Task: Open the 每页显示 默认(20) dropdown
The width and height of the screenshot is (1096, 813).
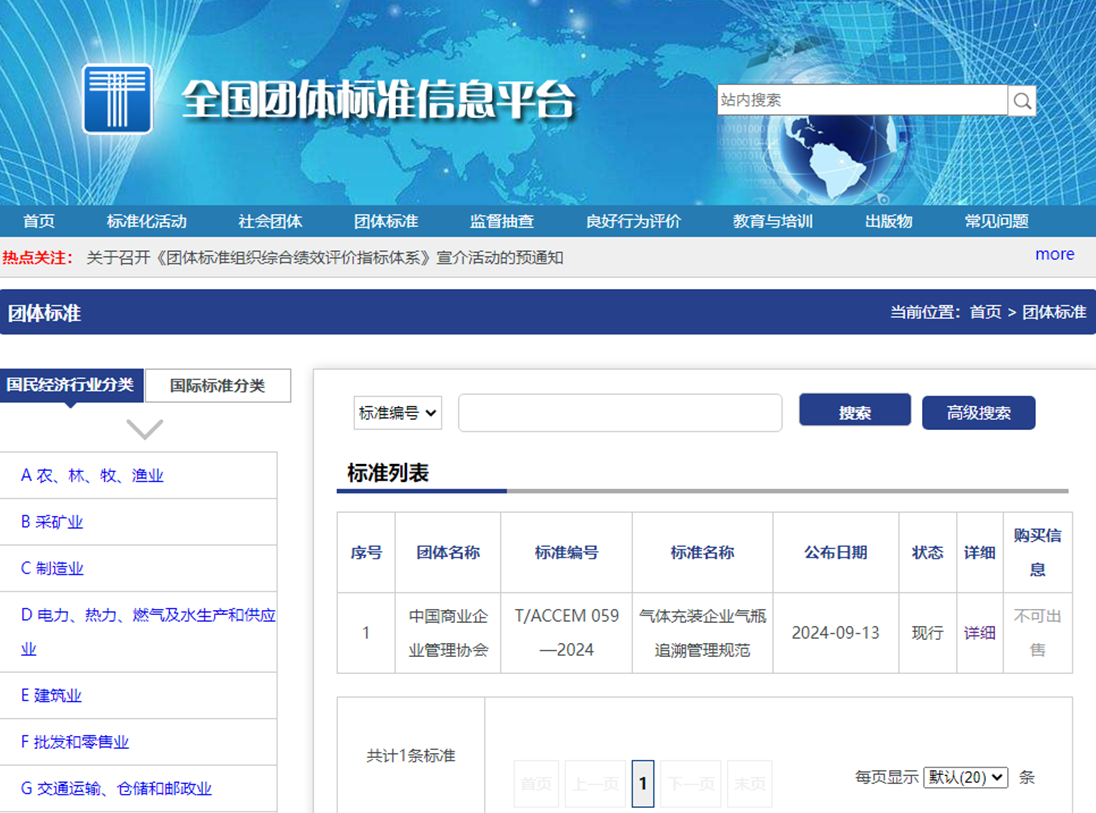Action: 965,777
